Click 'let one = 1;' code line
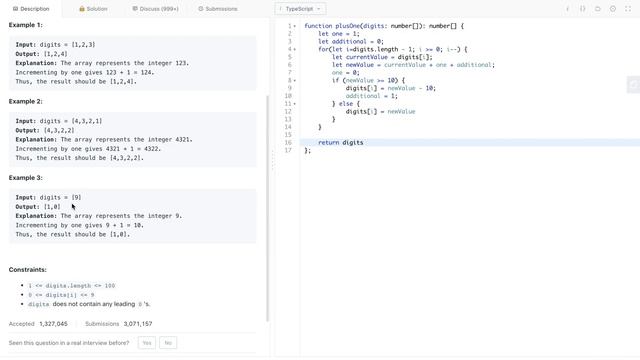Viewport: 640px width, 360px height. [x=339, y=34]
